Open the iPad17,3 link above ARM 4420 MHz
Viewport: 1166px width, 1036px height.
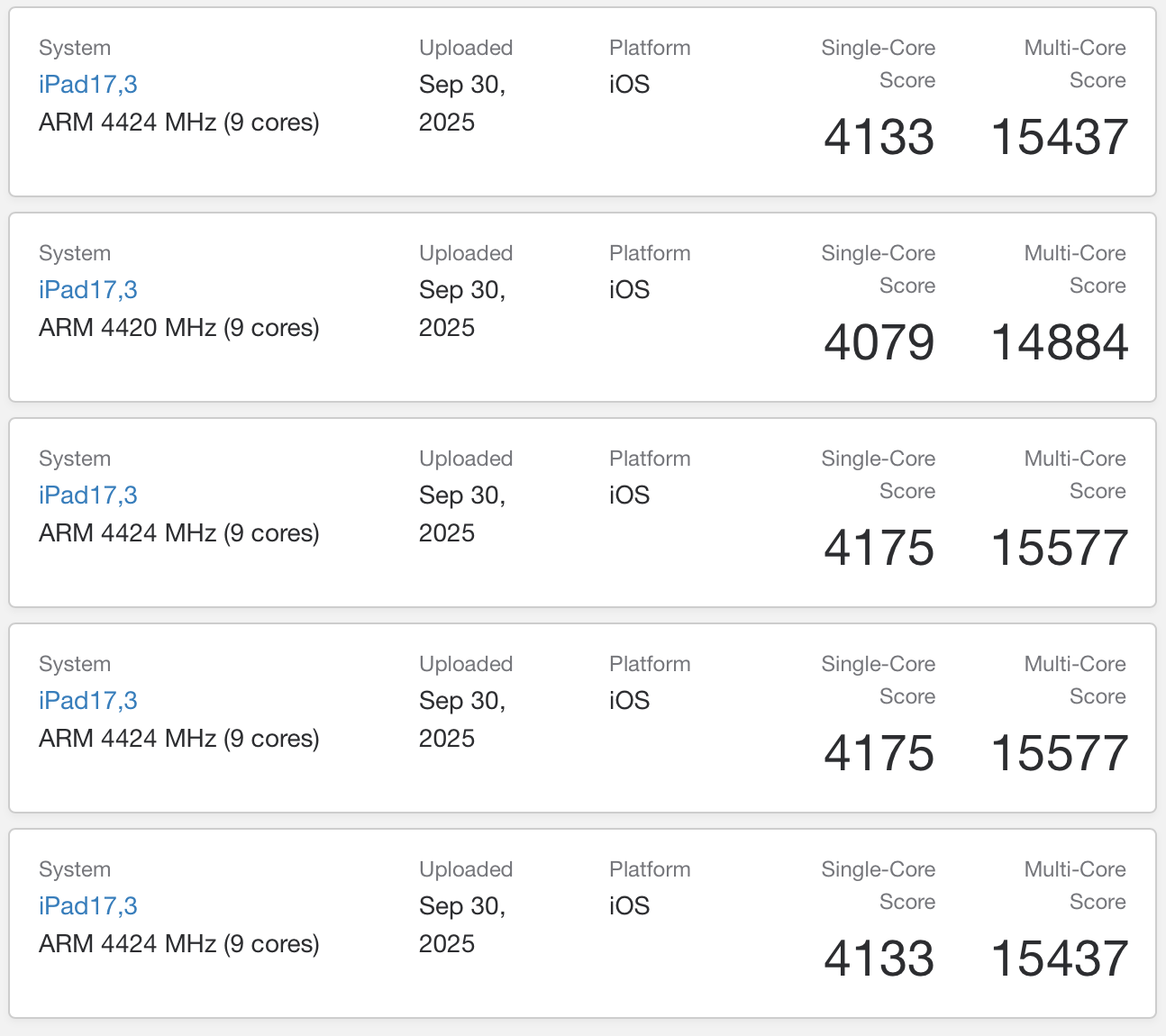88,290
